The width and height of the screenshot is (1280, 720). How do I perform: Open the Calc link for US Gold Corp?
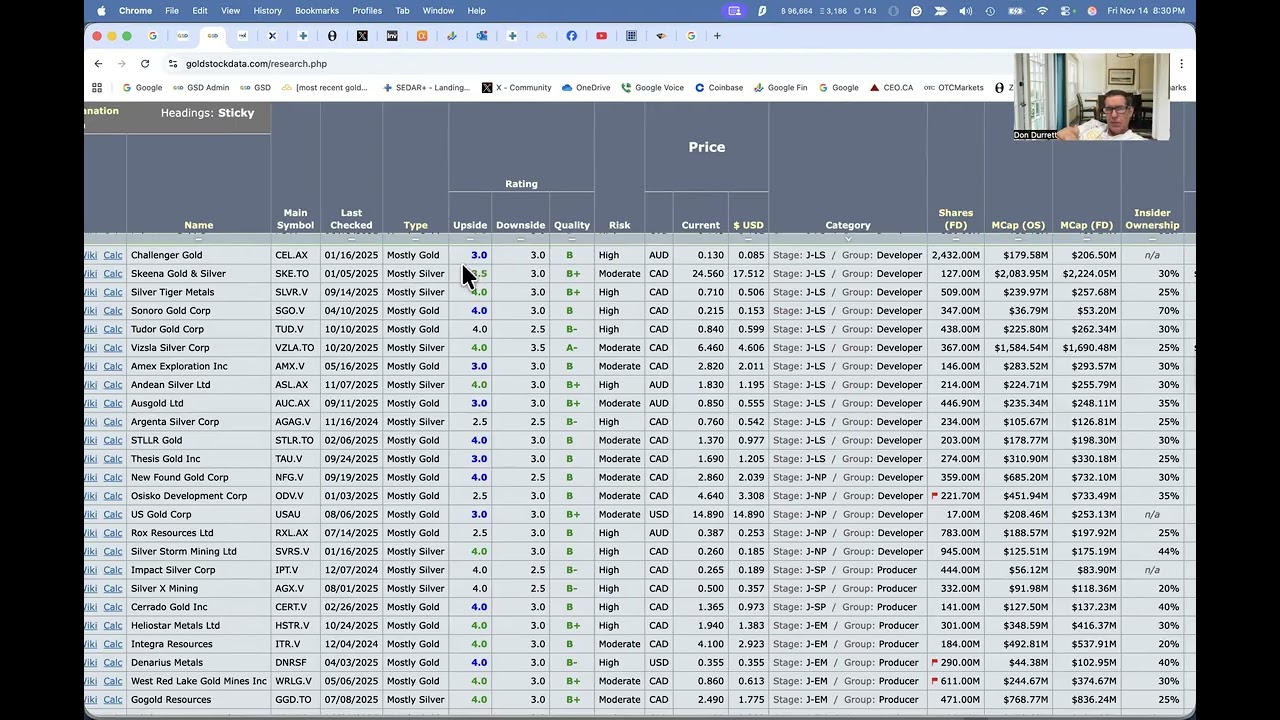pos(113,514)
